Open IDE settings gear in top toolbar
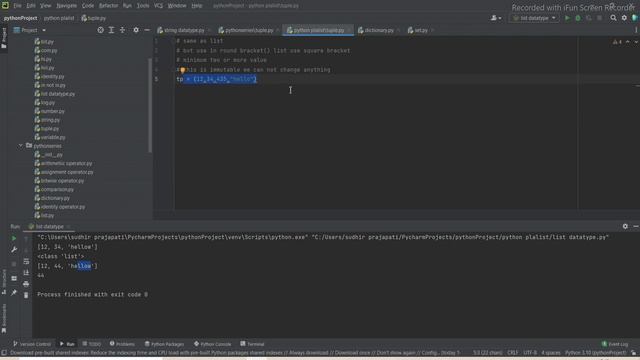The width and height of the screenshot is (640, 360). pyautogui.click(x=624, y=18)
